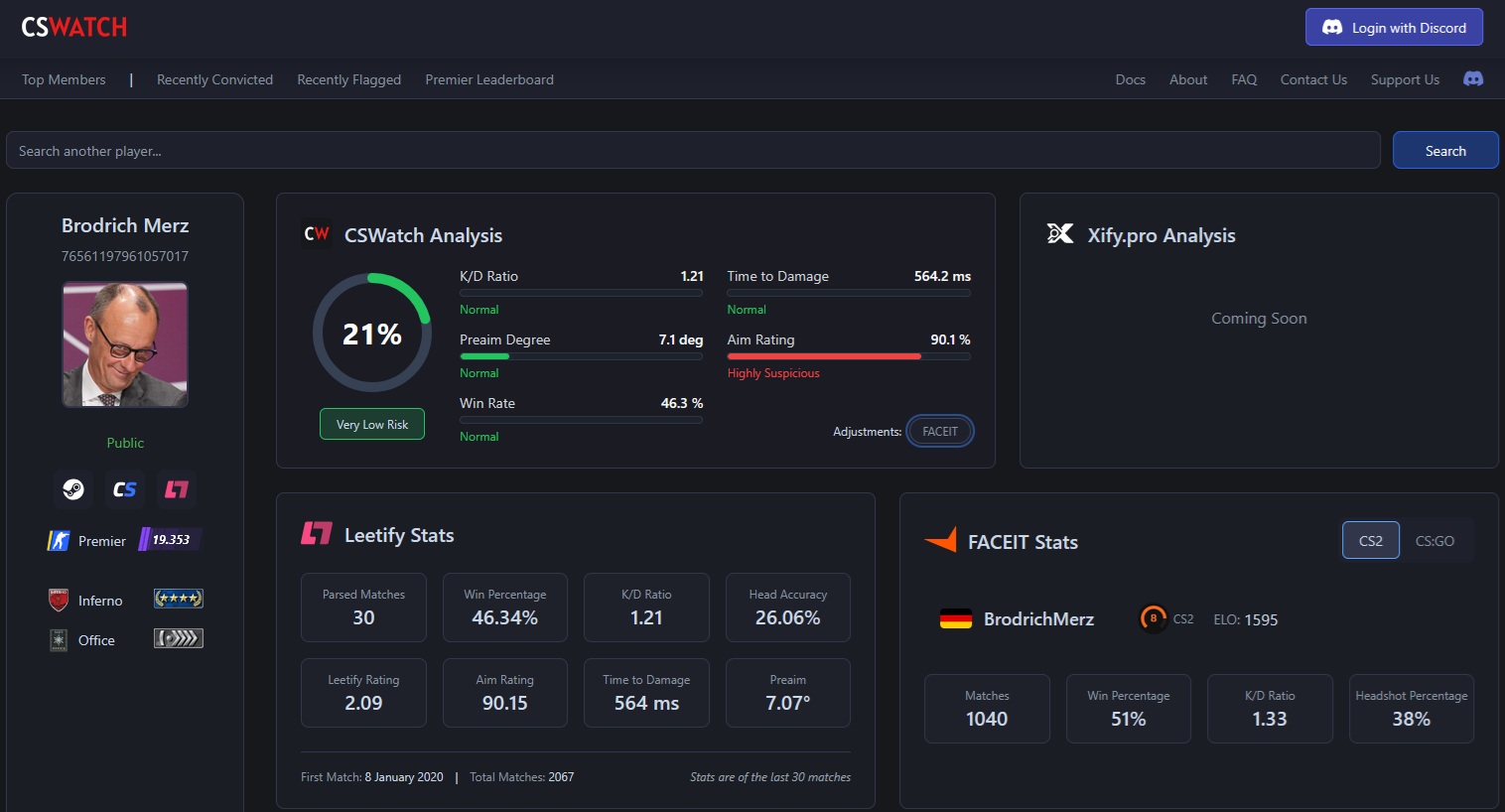Open the Leetify profile icon in sidebar
Viewport: 1505px width, 812px height.
[177, 489]
